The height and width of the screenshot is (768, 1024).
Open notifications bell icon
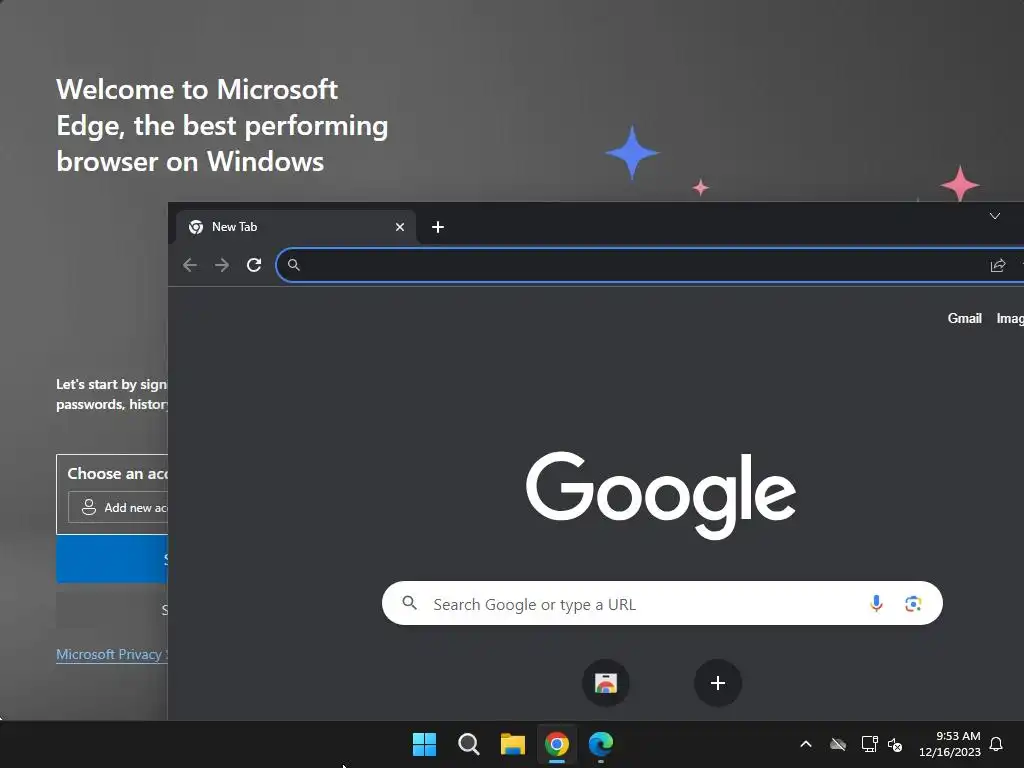pyautogui.click(x=996, y=744)
